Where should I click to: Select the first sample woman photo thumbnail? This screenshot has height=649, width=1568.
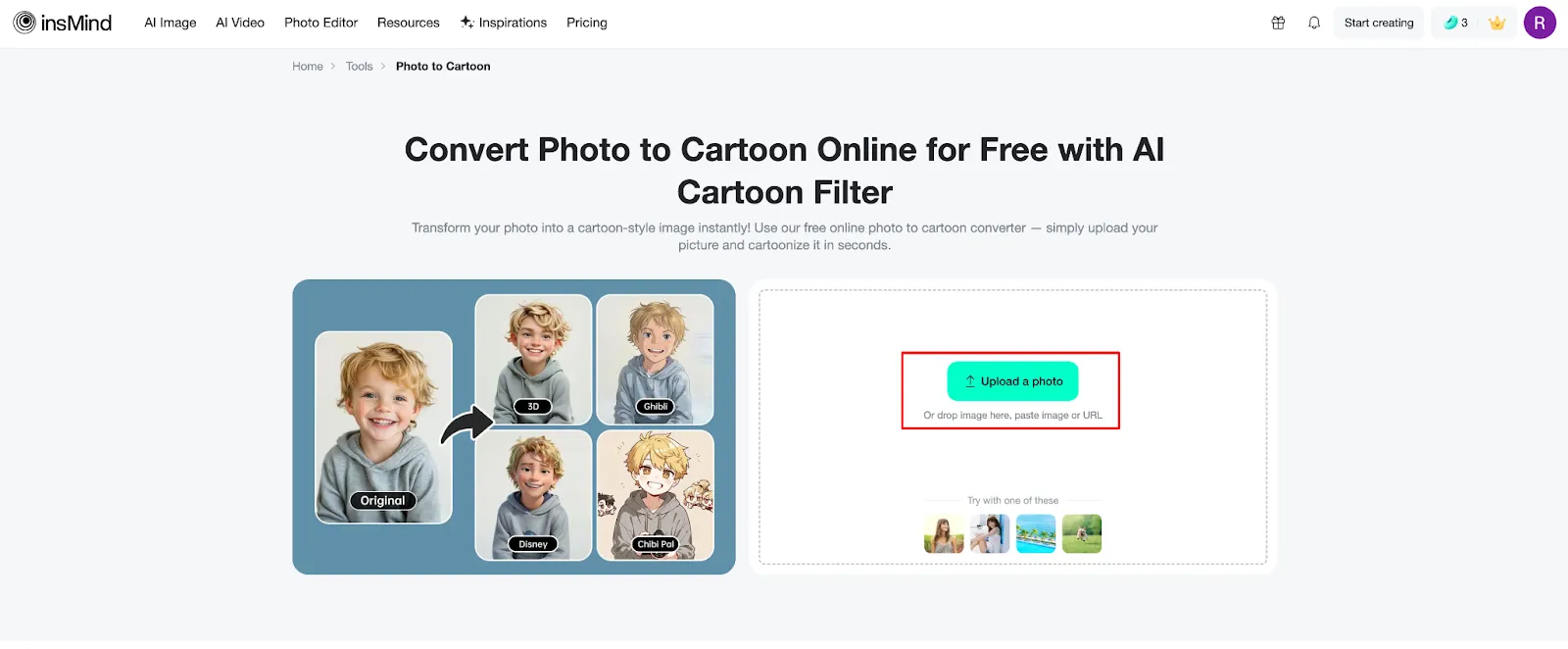point(944,534)
